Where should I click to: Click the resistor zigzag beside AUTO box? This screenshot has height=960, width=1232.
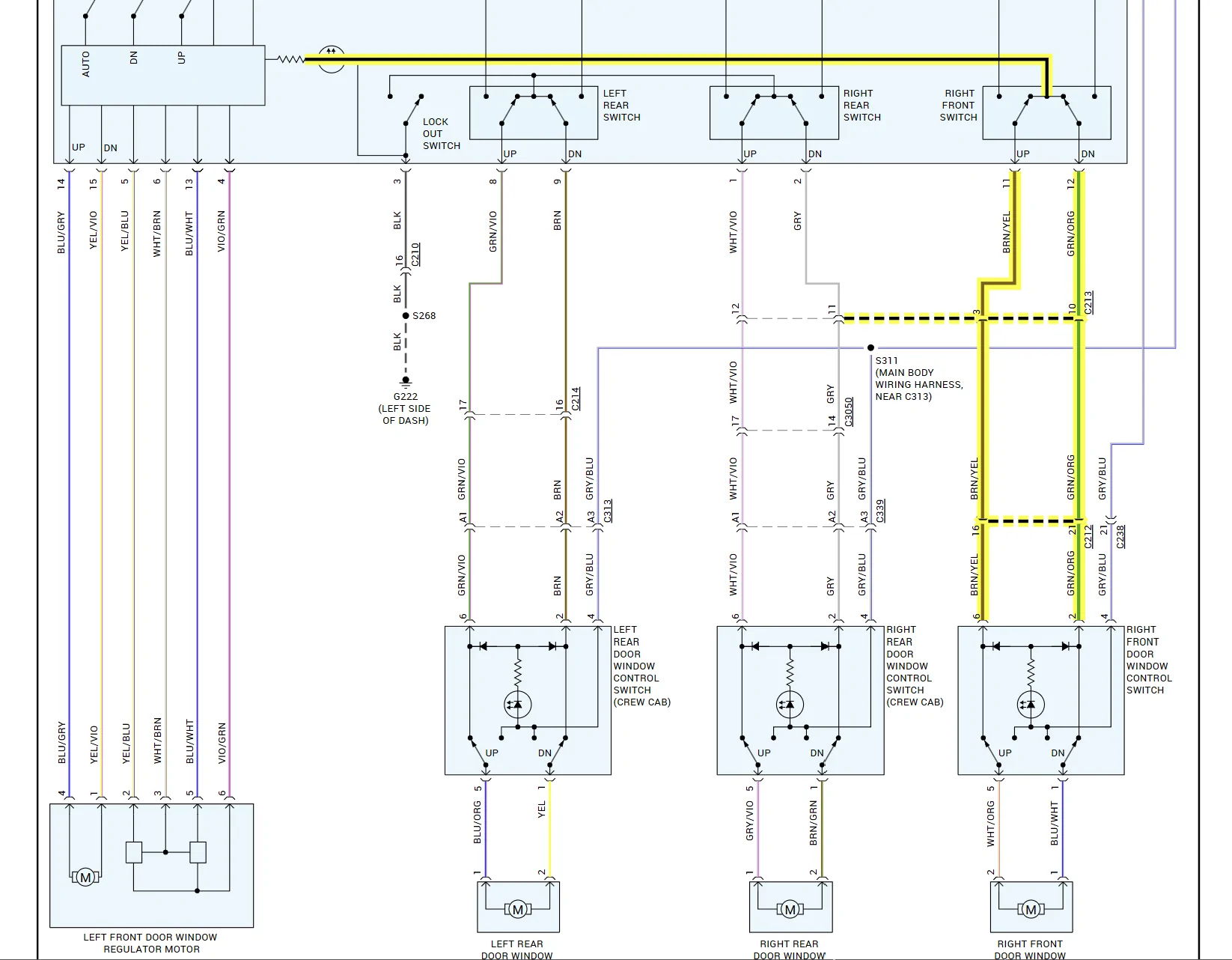click(290, 58)
